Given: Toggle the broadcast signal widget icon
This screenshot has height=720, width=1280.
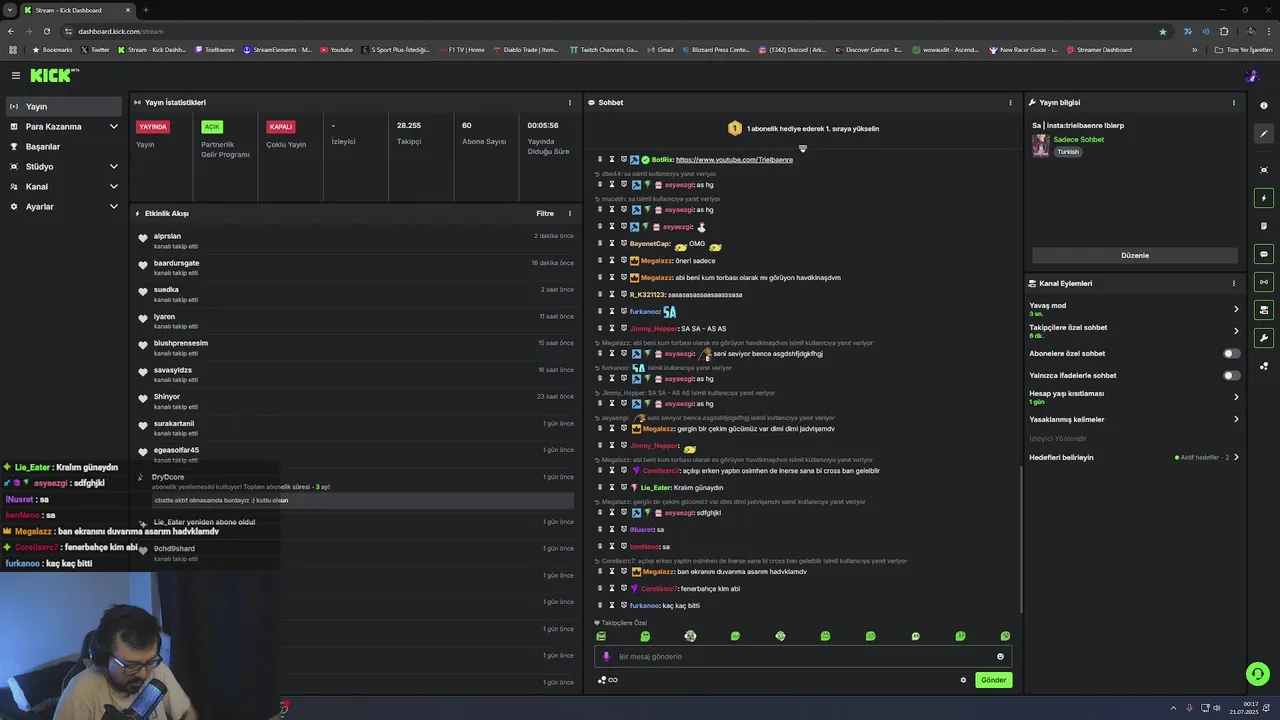Looking at the screenshot, I should tap(1264, 282).
